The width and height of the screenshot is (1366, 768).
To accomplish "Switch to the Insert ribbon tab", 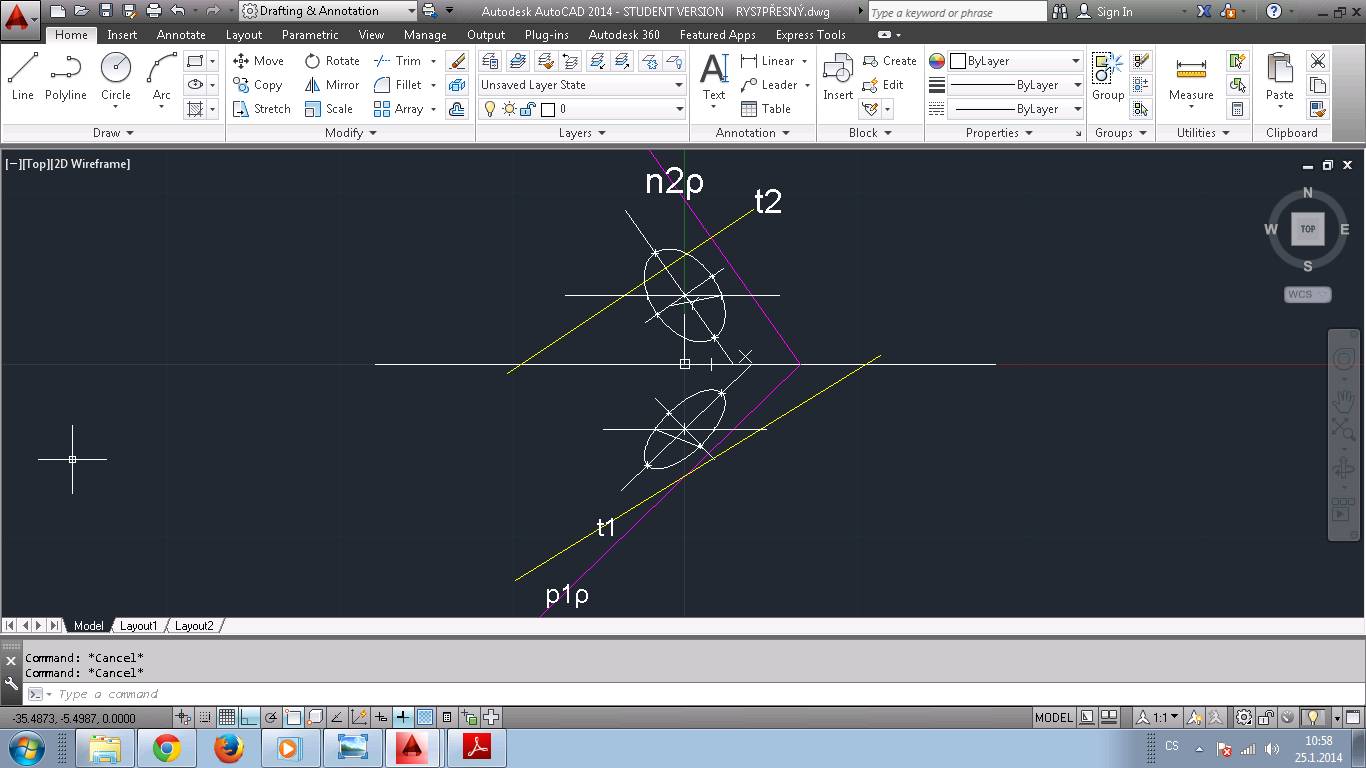I will [122, 34].
